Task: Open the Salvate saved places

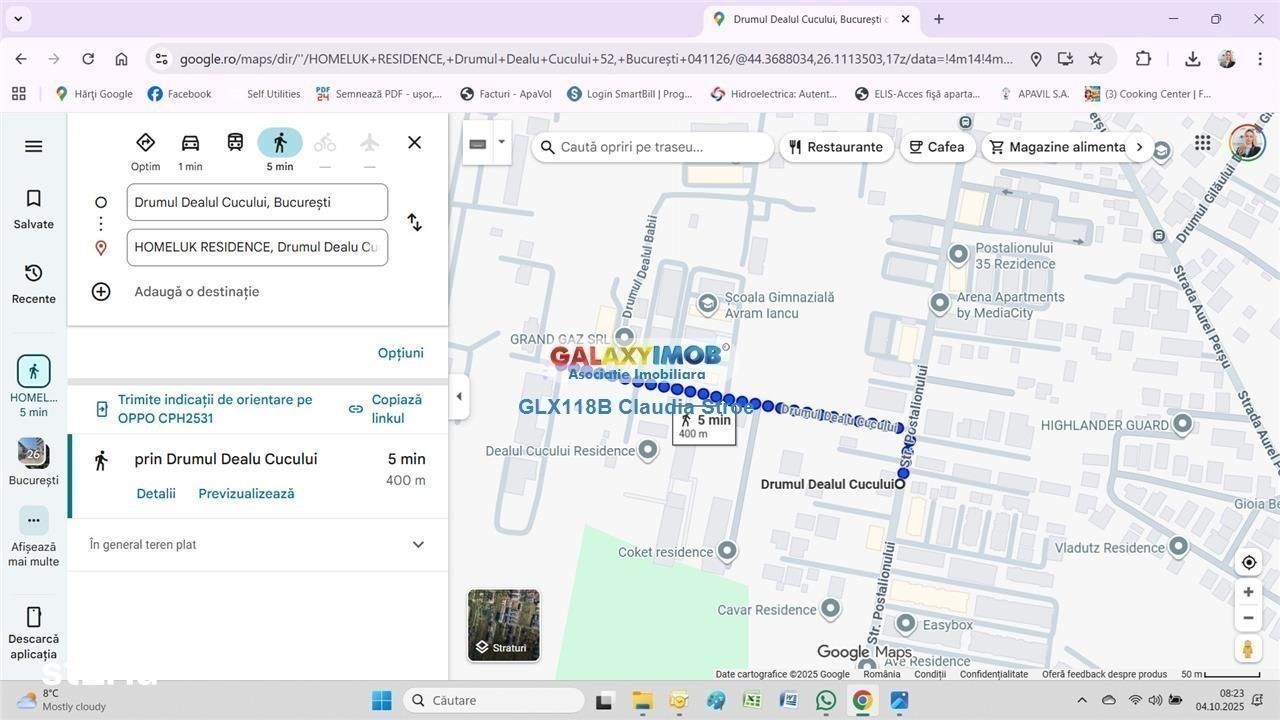Action: (33, 209)
